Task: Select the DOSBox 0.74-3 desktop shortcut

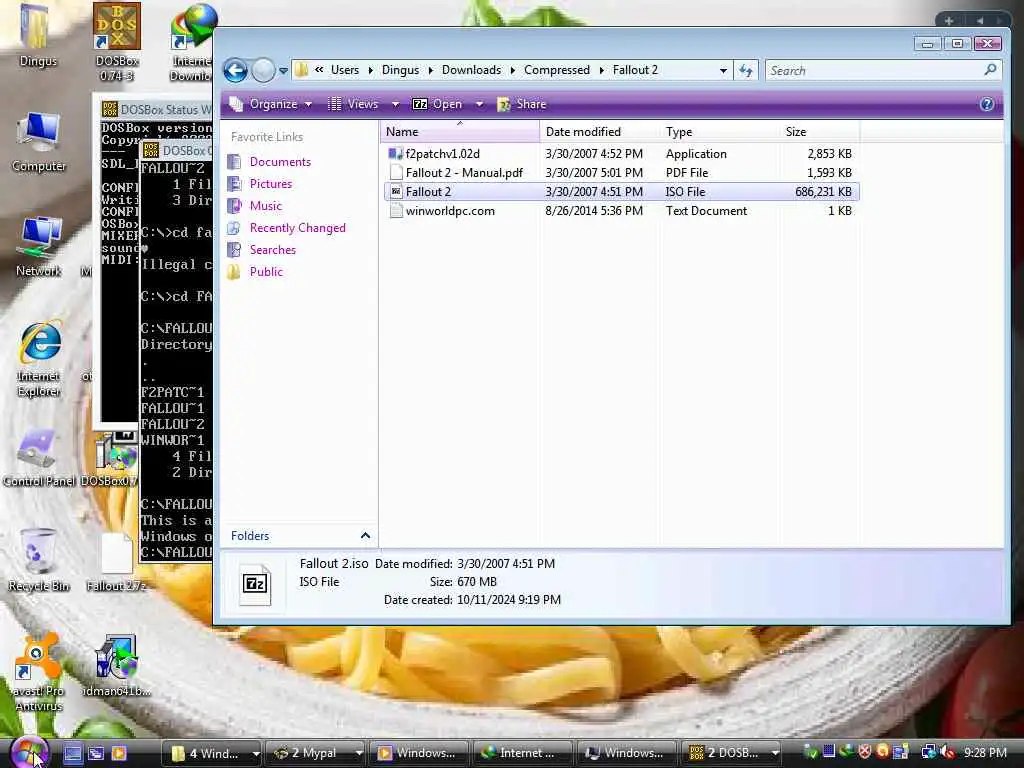Action: coord(117,42)
